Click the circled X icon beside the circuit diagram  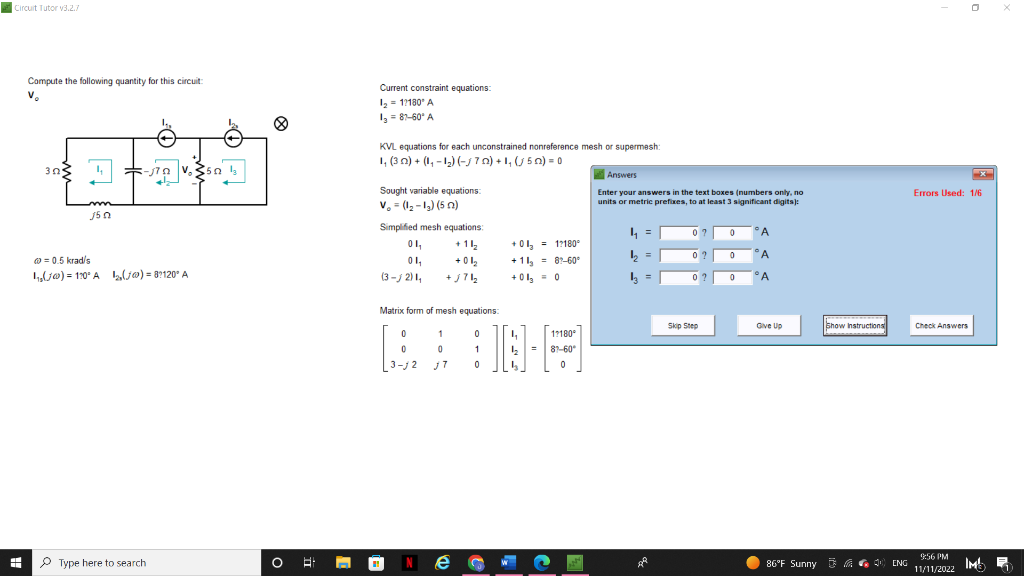tap(280, 123)
